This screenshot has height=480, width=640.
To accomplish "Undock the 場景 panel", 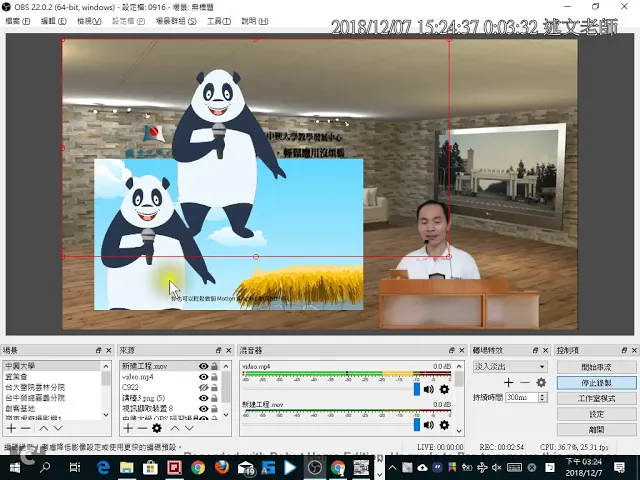I will pyautogui.click(x=98, y=350).
